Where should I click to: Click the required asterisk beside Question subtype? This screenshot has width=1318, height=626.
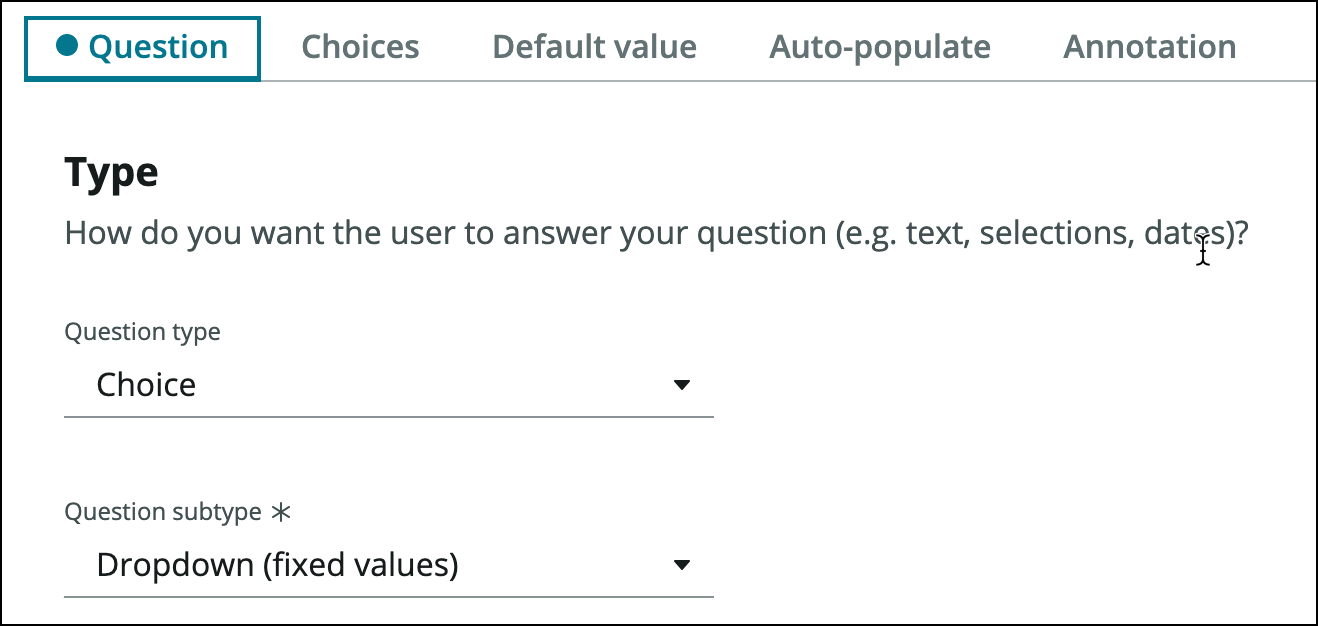coord(281,512)
